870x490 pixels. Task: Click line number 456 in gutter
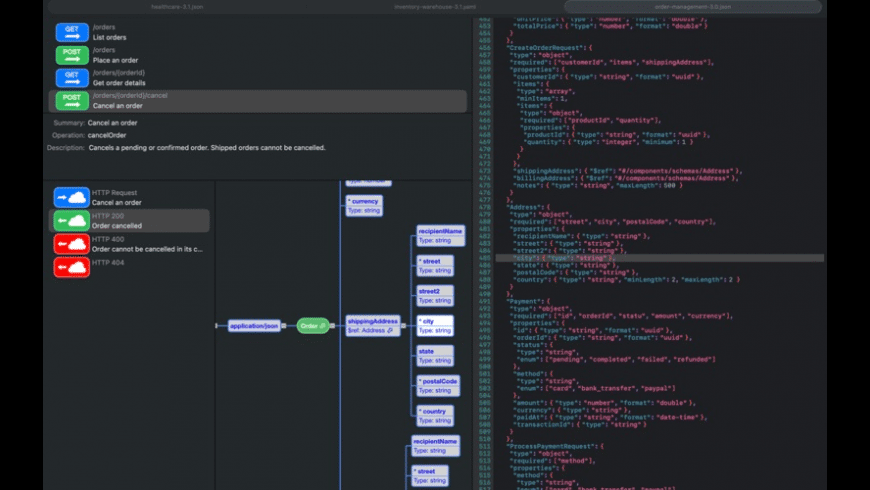point(484,48)
